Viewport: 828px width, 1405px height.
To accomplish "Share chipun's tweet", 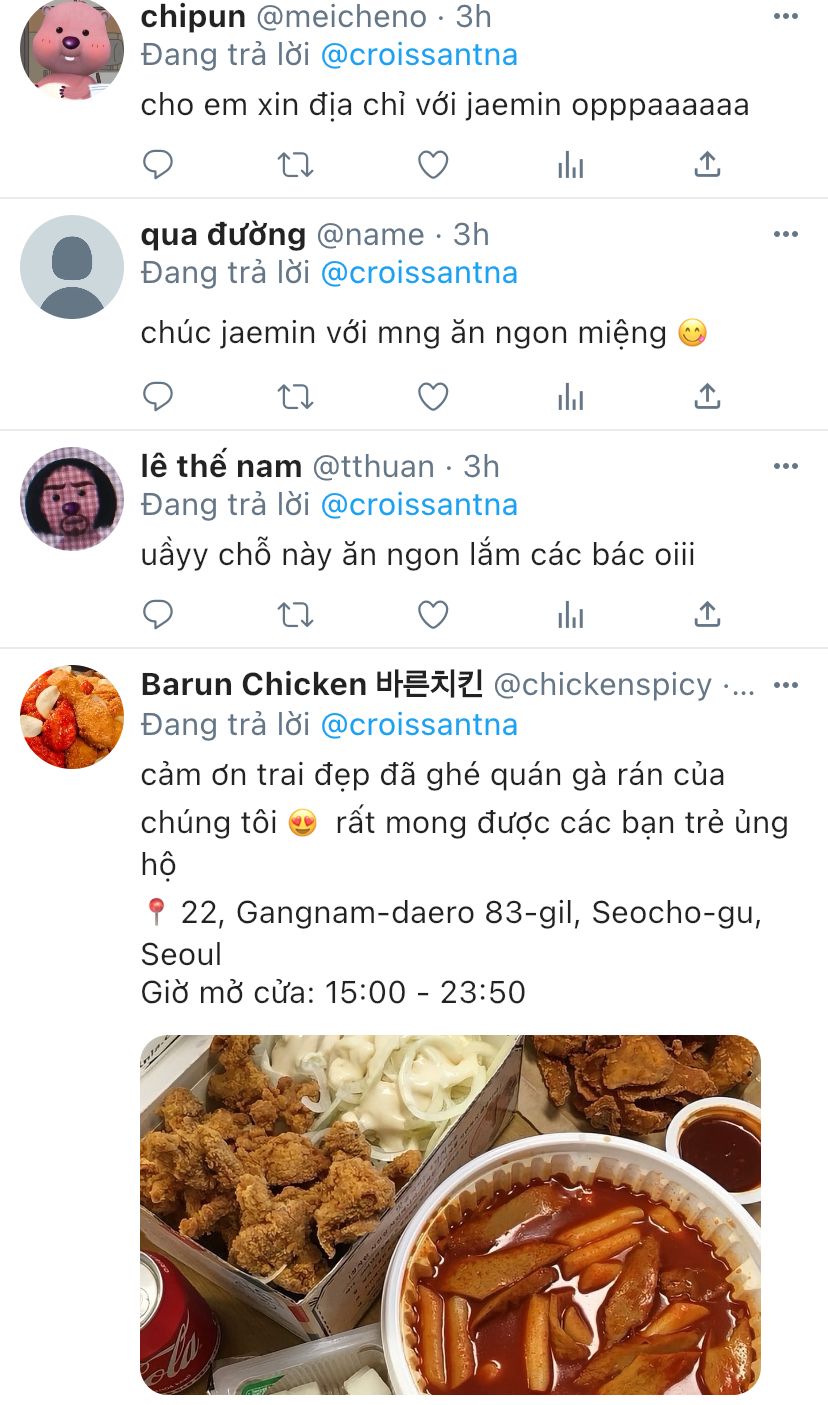I will pyautogui.click(x=707, y=164).
